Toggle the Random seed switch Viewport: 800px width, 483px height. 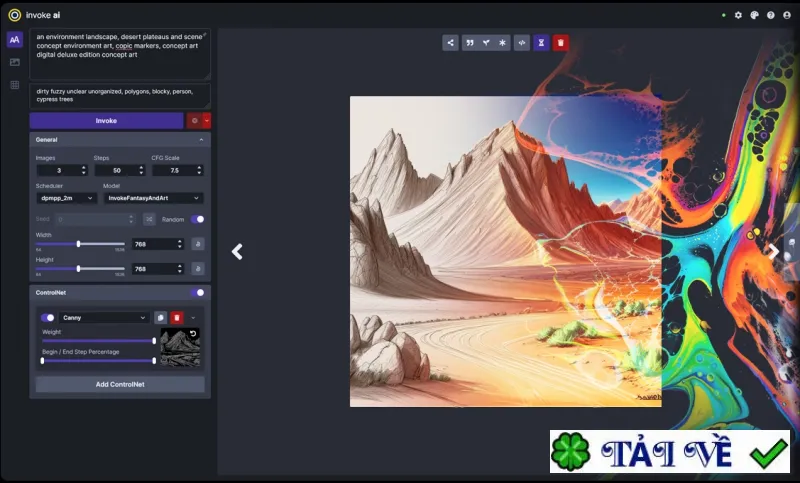coord(197,219)
